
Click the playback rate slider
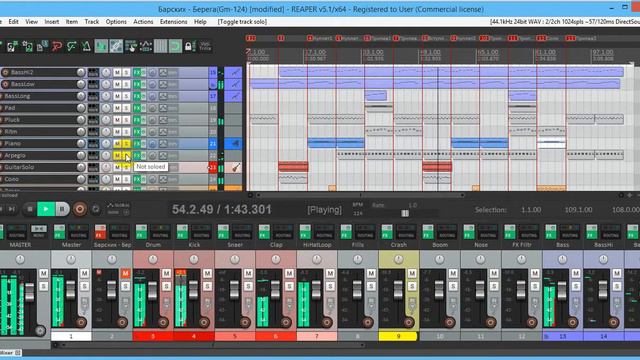coord(405,213)
